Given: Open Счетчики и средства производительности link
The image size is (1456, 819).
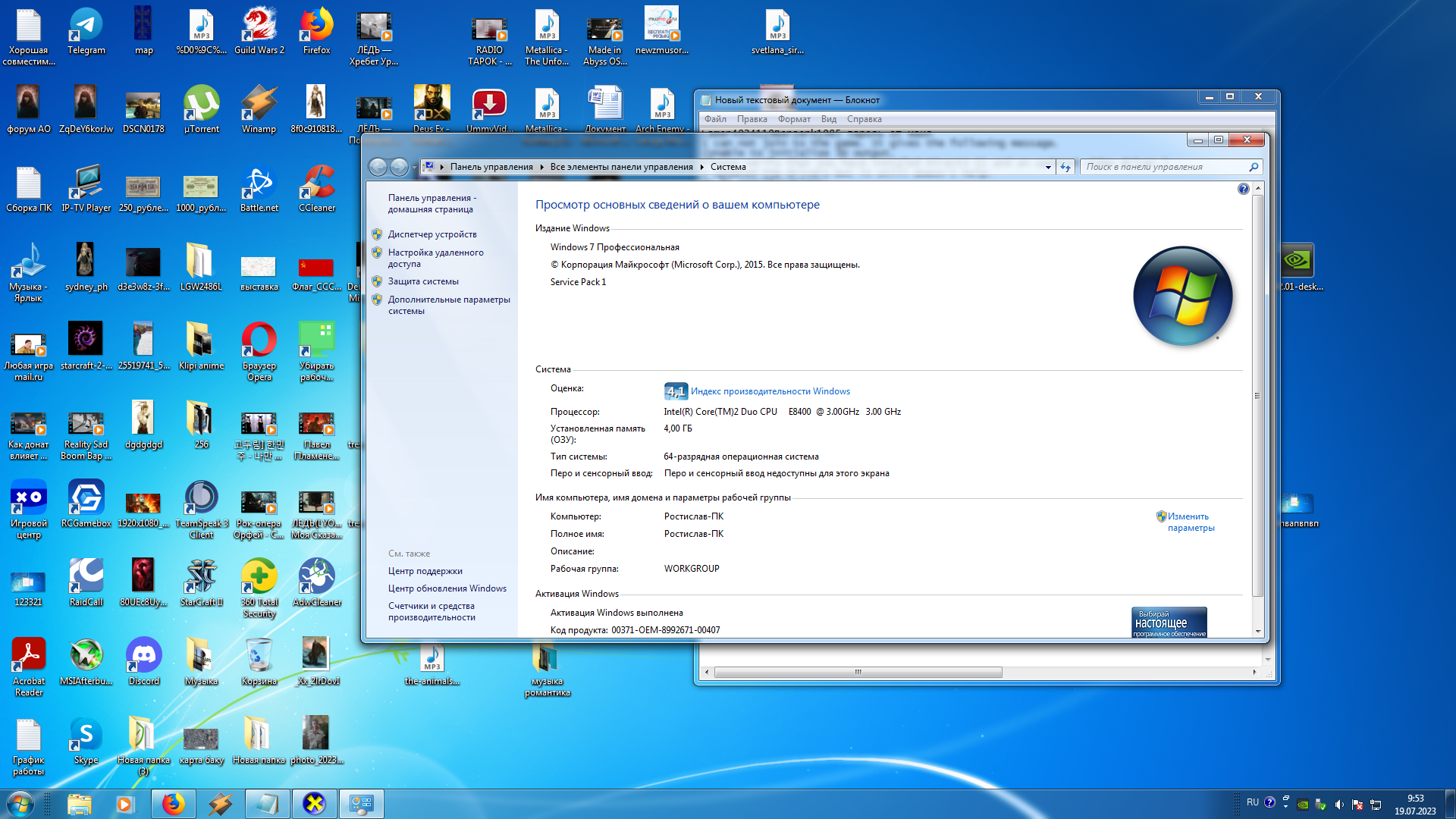Looking at the screenshot, I should 431,611.
